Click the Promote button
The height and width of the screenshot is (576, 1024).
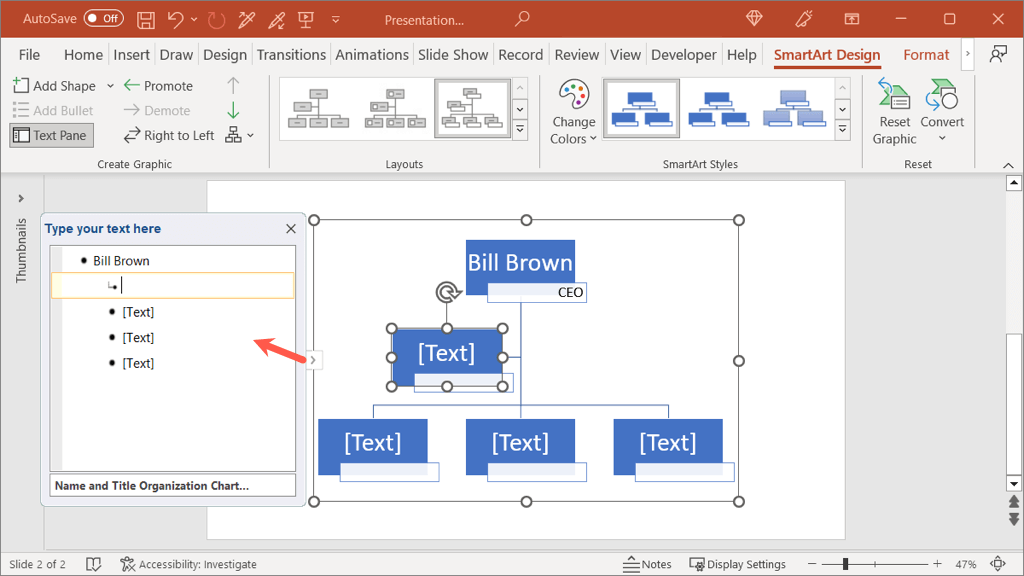coord(158,86)
